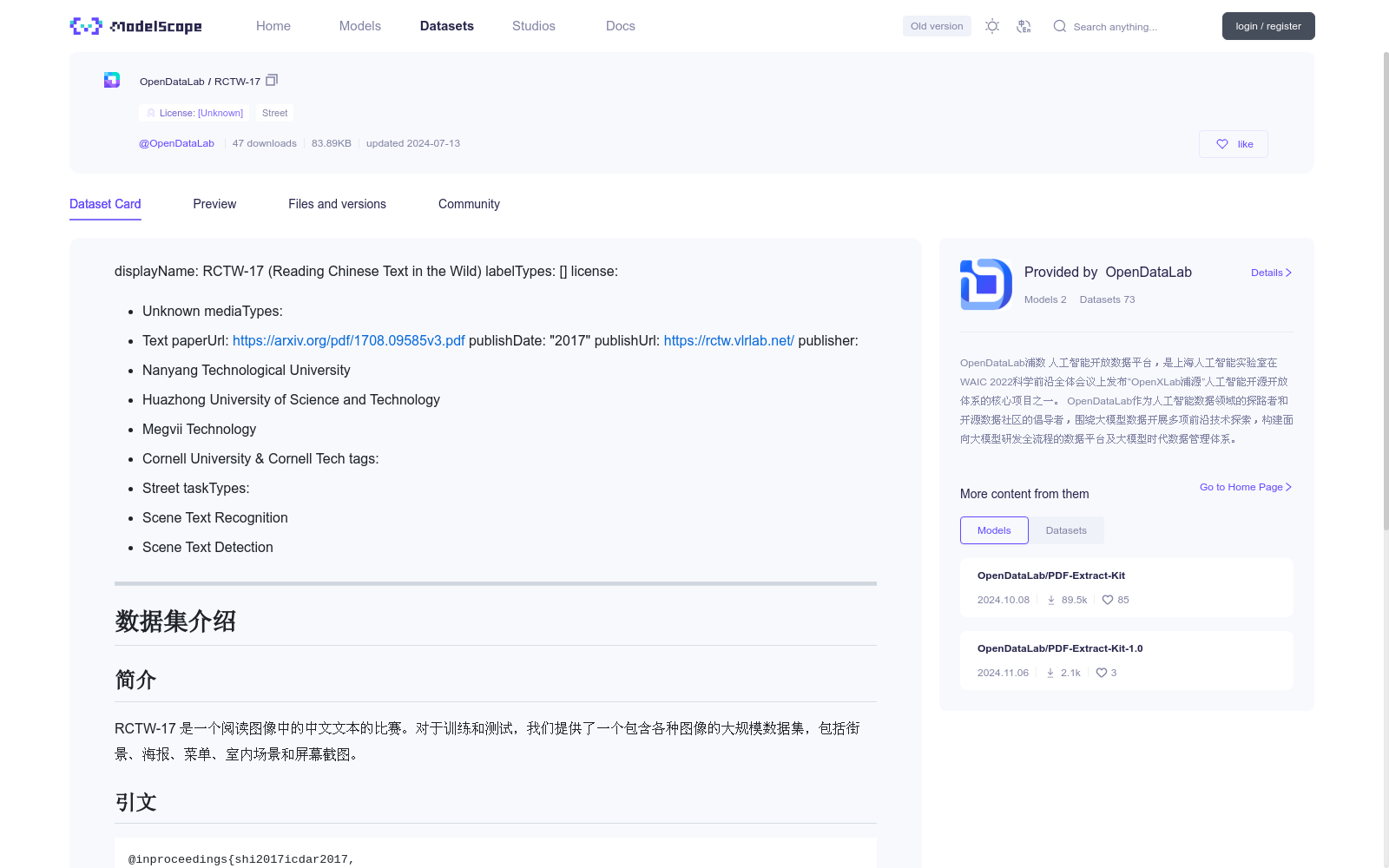The height and width of the screenshot is (868, 1389).
Task: Click the 'Scene Text Recognition' list item
Action: (x=215, y=517)
